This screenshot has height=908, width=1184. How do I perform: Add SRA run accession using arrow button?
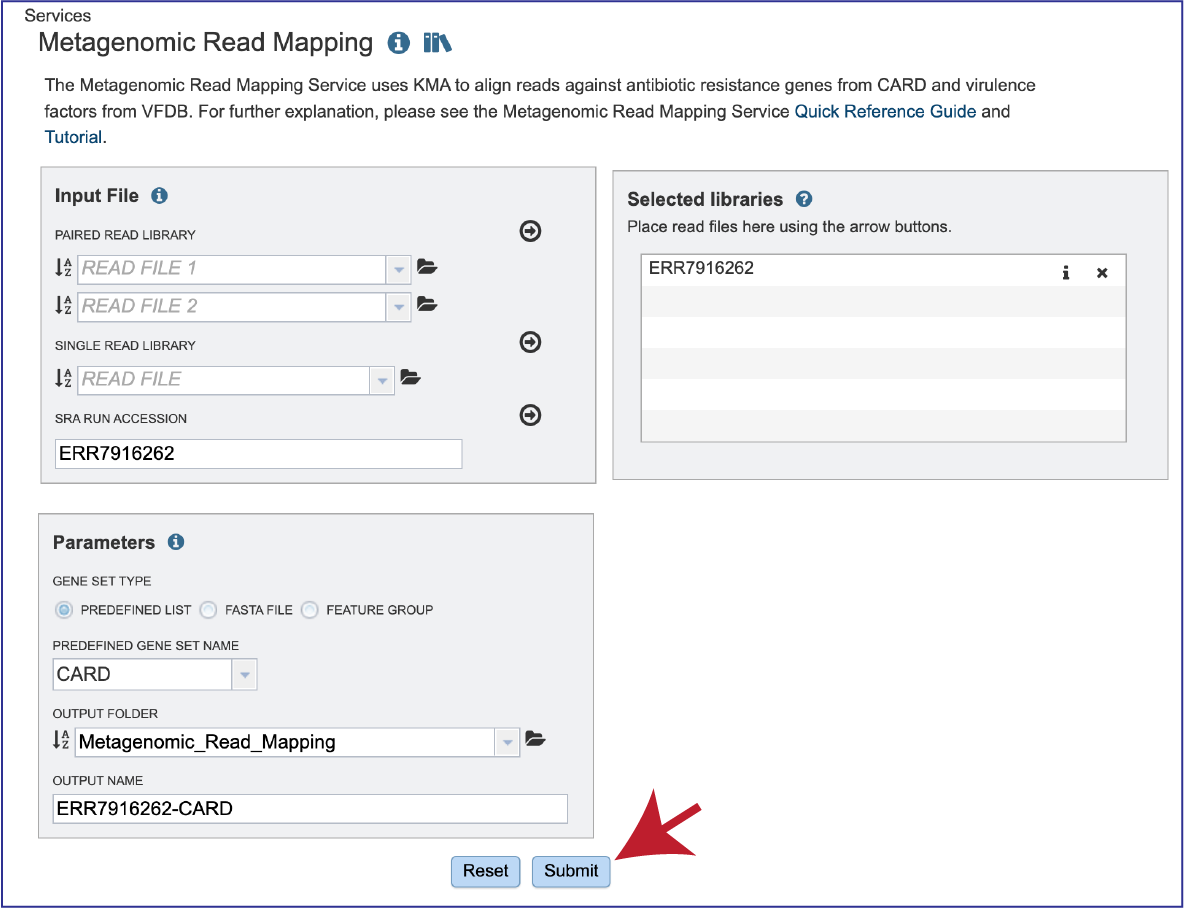click(x=530, y=415)
